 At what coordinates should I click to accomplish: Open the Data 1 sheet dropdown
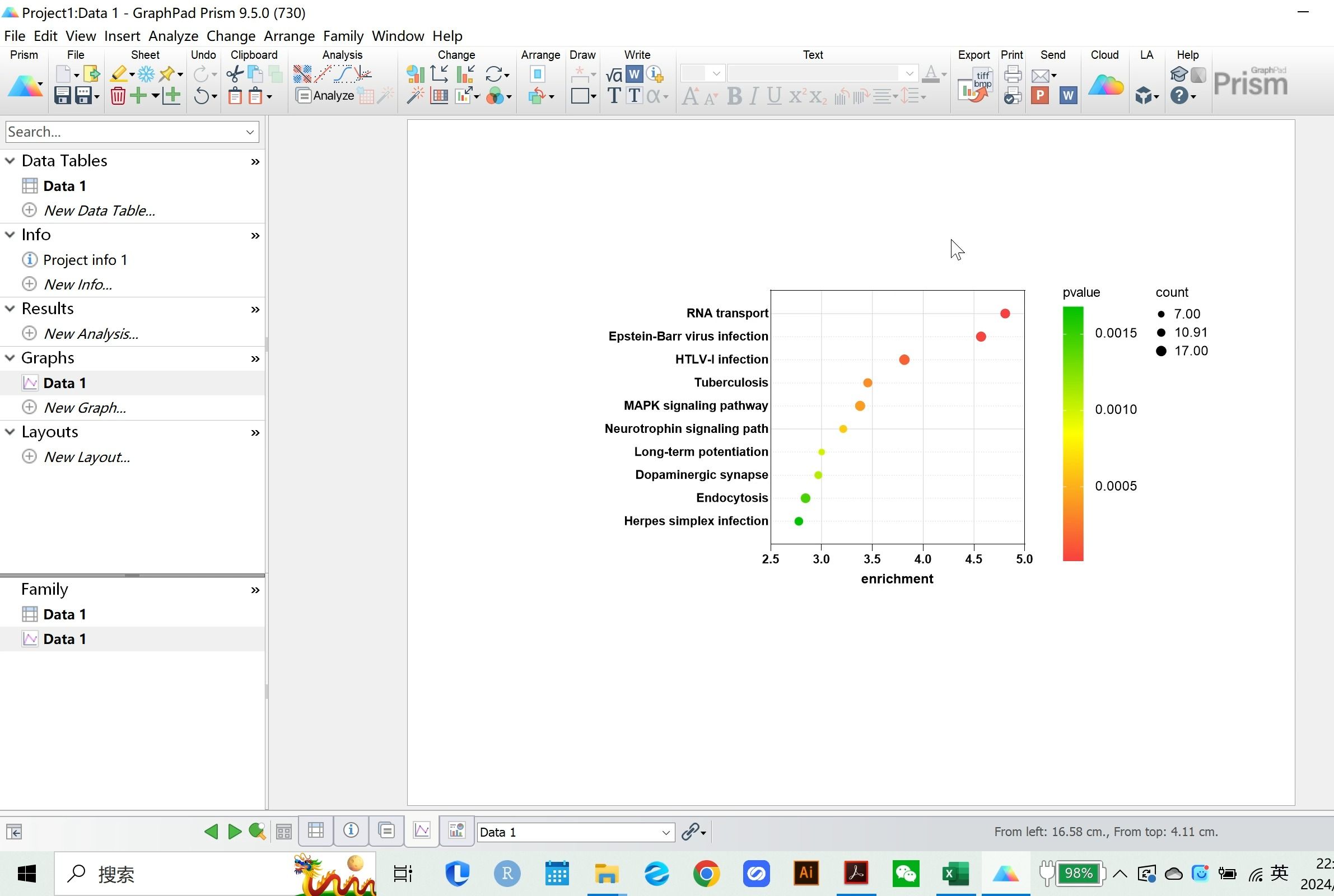[665, 833]
